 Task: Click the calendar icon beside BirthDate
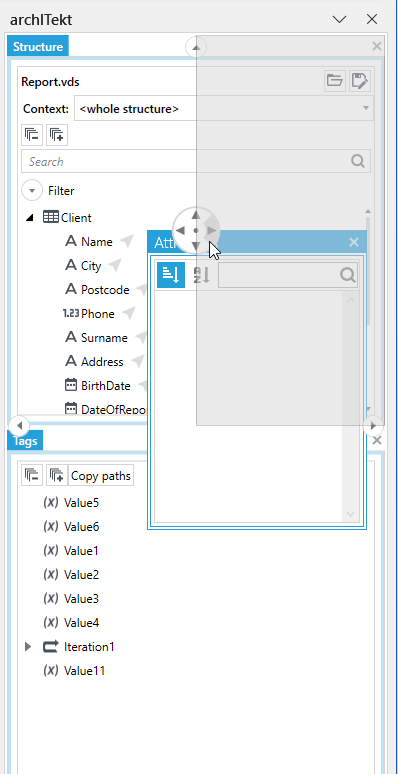(x=71, y=385)
